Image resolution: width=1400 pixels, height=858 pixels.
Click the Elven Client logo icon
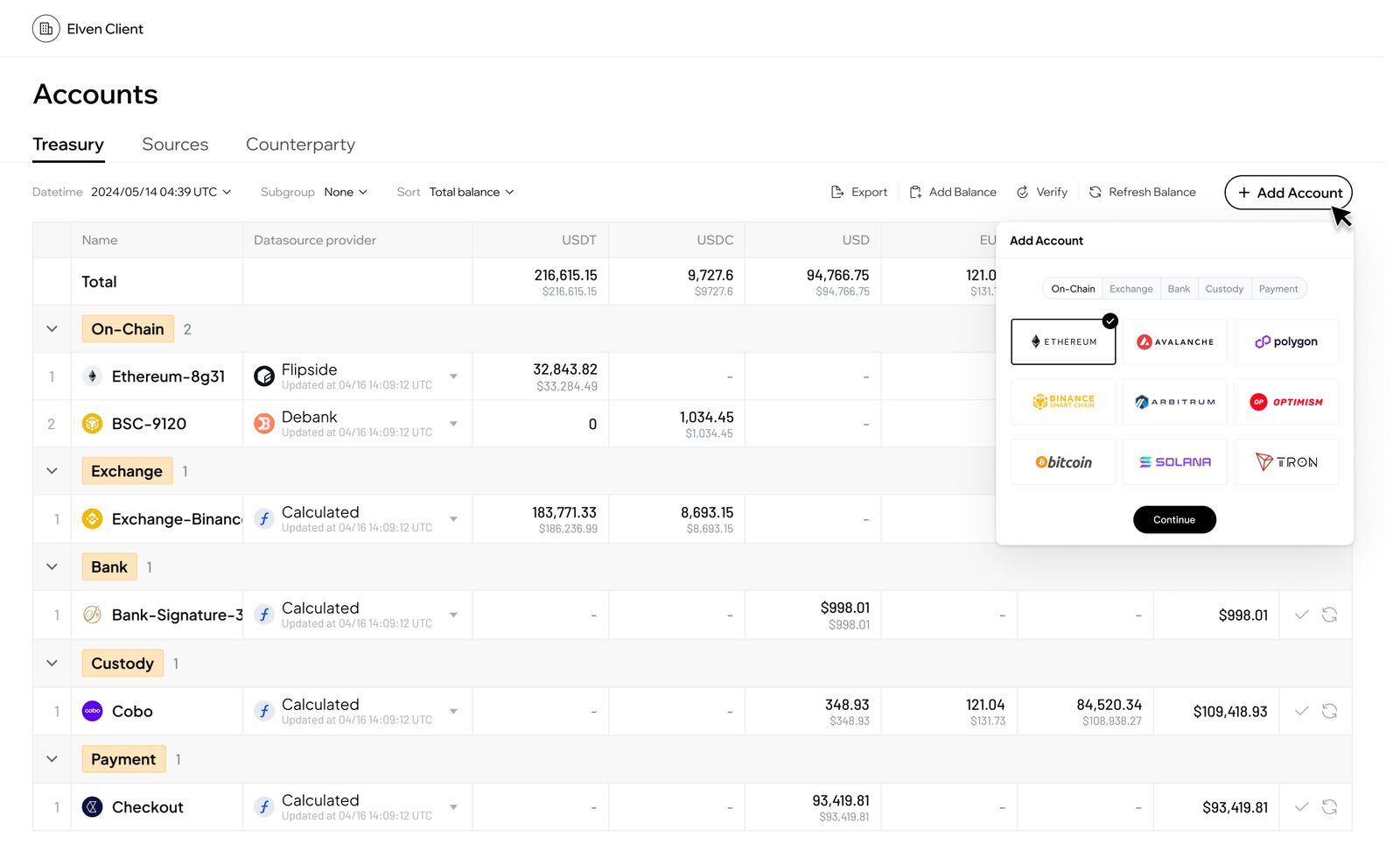46,29
